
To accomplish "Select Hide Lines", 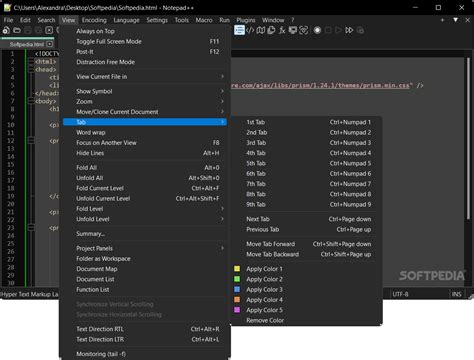I will point(145,153).
